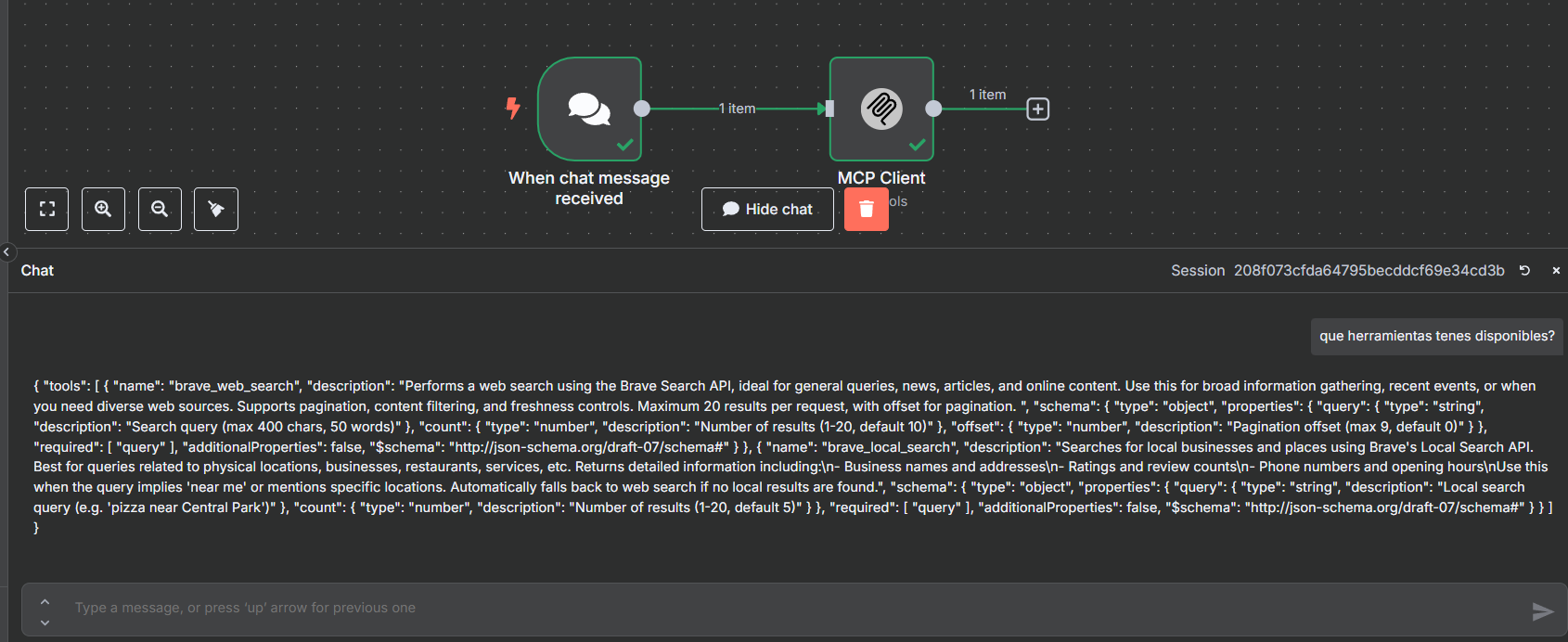Click the Chat panel title
1568x642 pixels.
37,271
